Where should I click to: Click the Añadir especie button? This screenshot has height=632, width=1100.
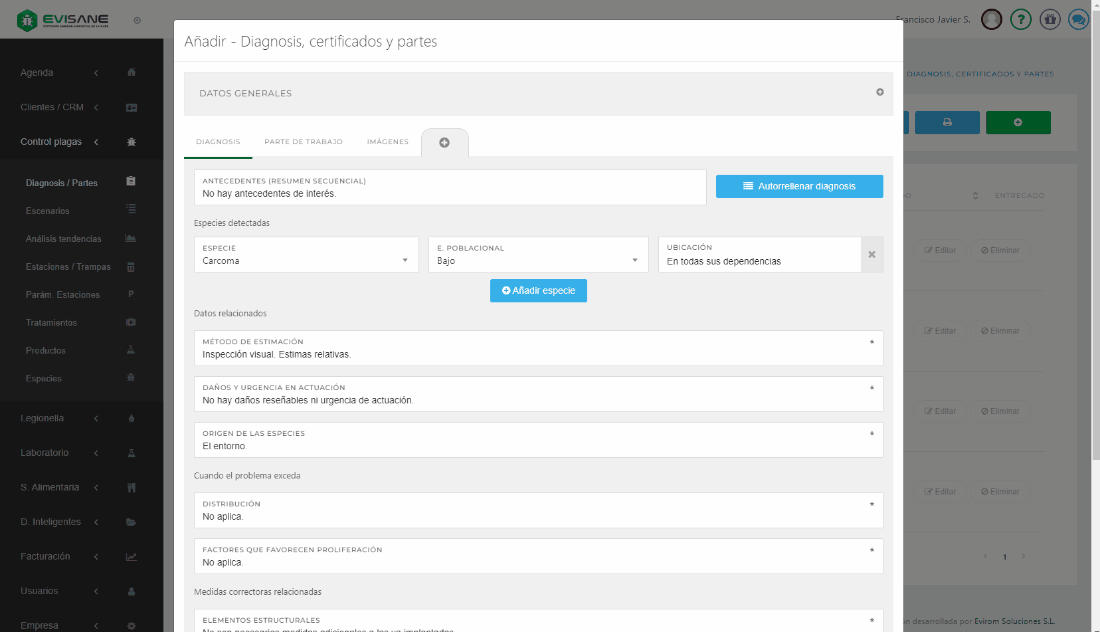pyautogui.click(x=538, y=290)
